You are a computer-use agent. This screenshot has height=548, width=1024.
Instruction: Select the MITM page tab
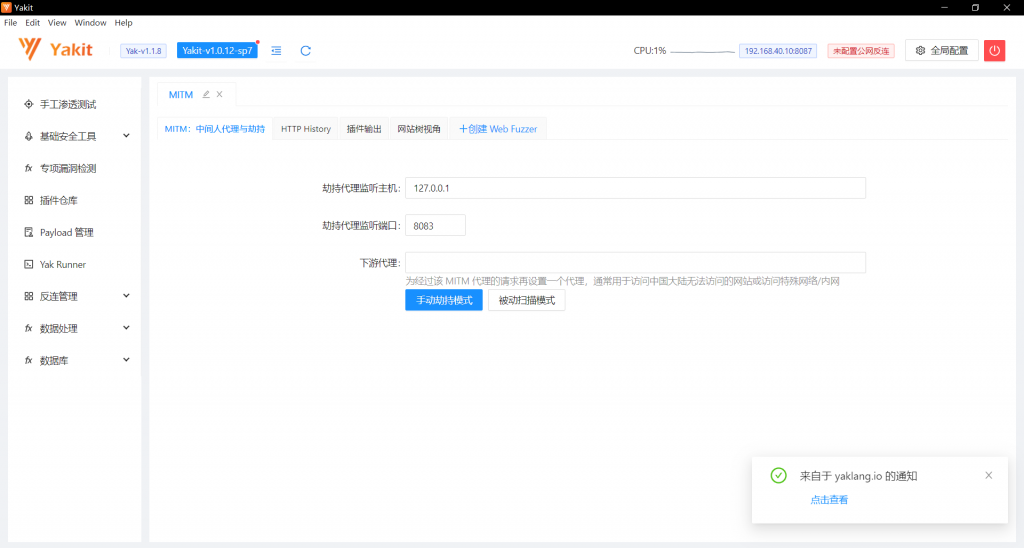[181, 95]
